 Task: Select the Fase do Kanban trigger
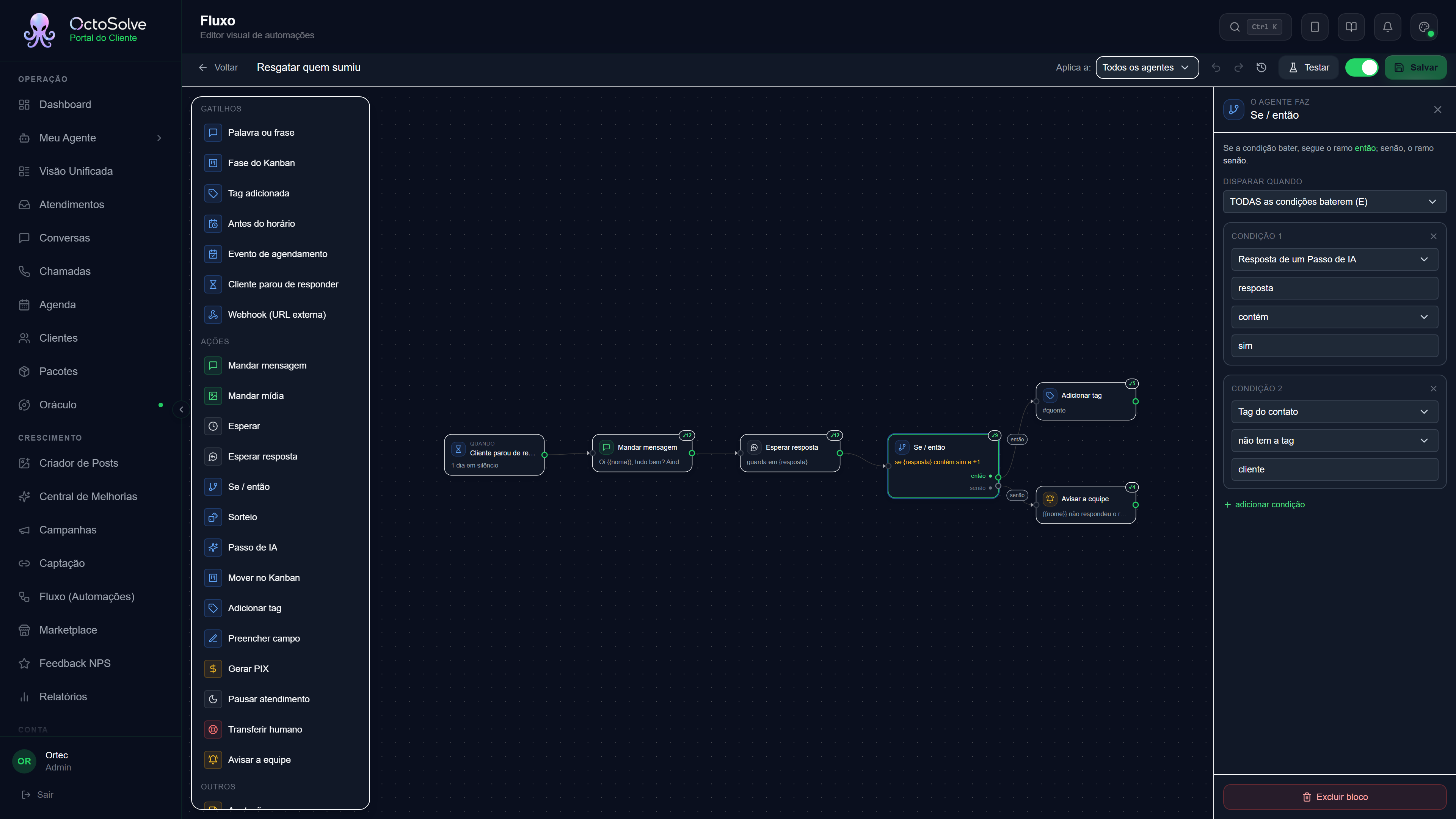pos(280,163)
